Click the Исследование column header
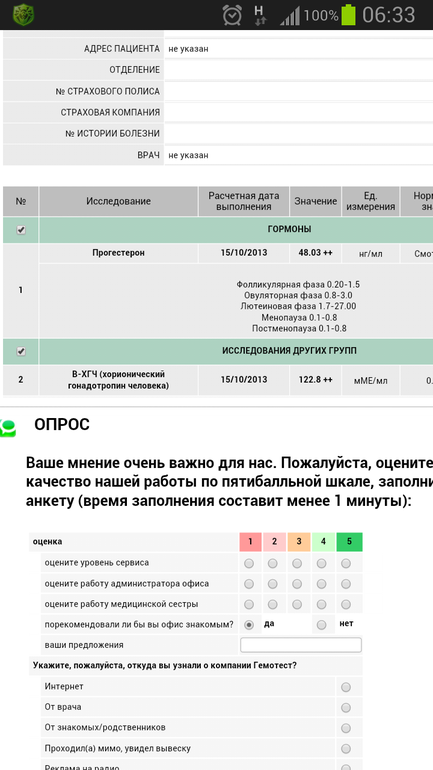This screenshot has width=433, height=770. pyautogui.click(x=118, y=201)
